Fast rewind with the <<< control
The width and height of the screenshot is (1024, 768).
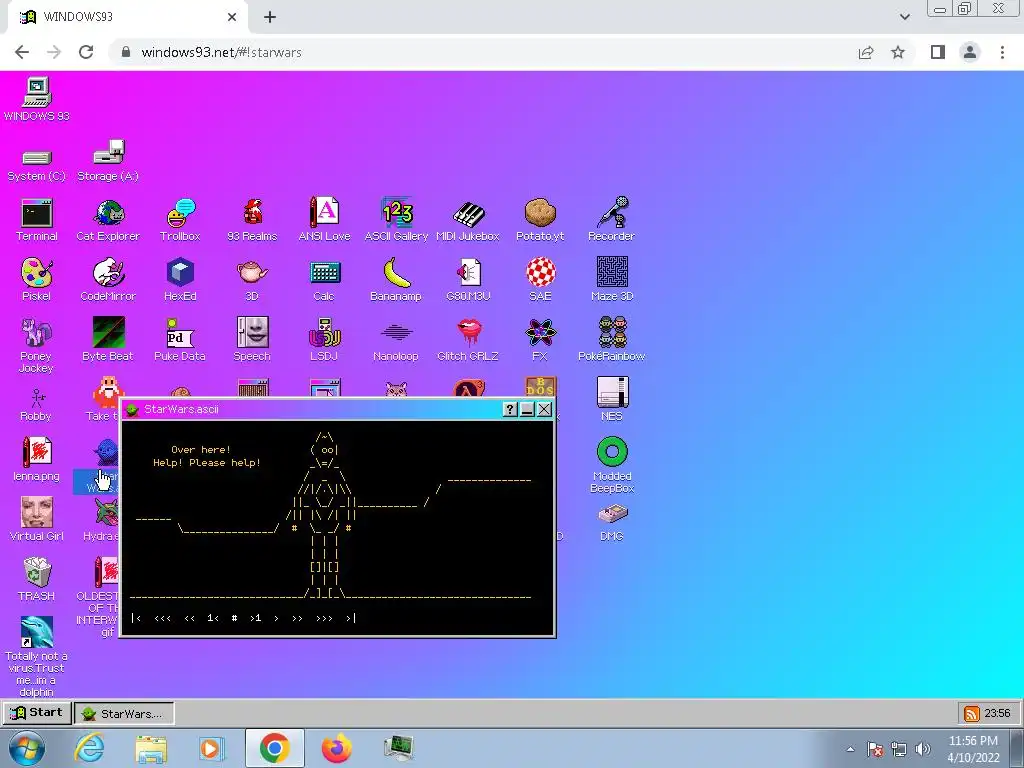[163, 618]
